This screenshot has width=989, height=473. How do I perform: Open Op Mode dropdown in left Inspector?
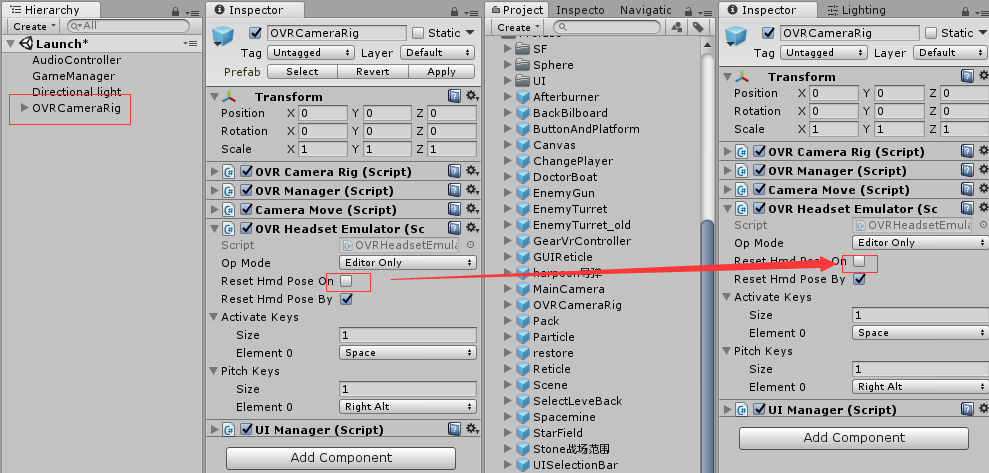407,262
